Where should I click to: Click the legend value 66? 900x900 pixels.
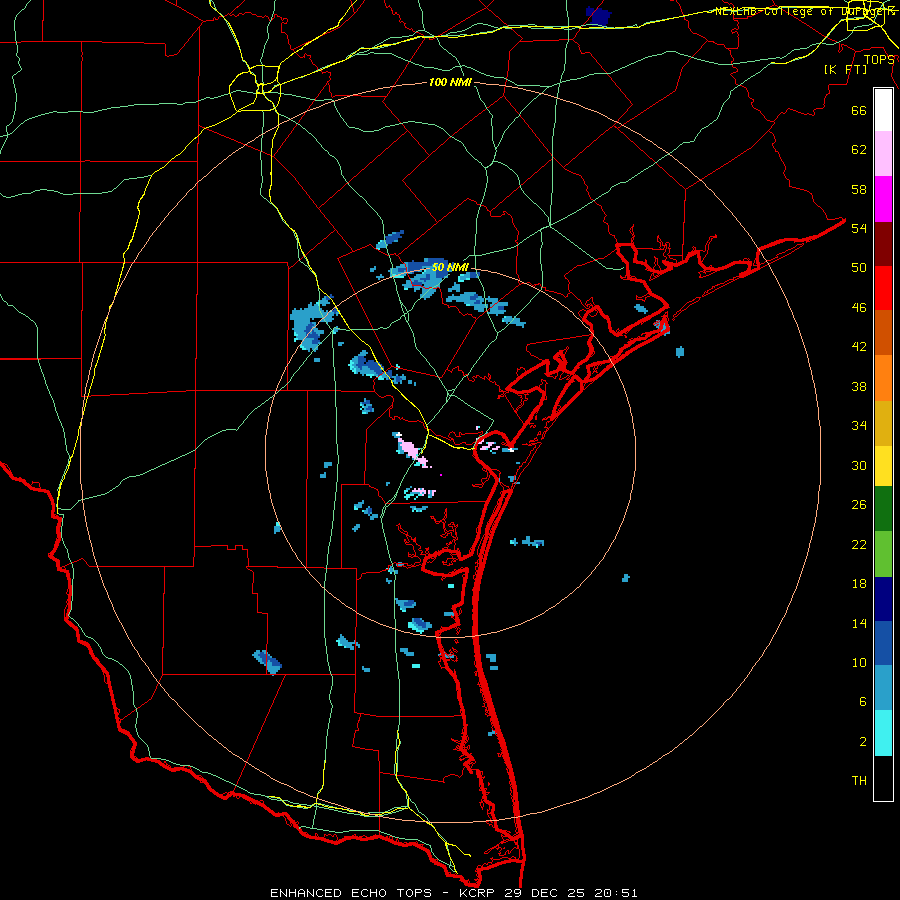tap(859, 111)
